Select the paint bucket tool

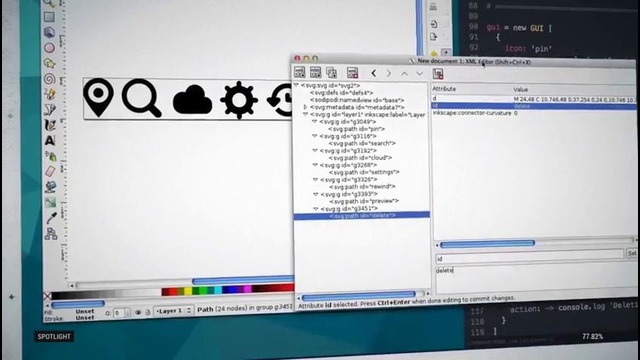click(x=50, y=187)
